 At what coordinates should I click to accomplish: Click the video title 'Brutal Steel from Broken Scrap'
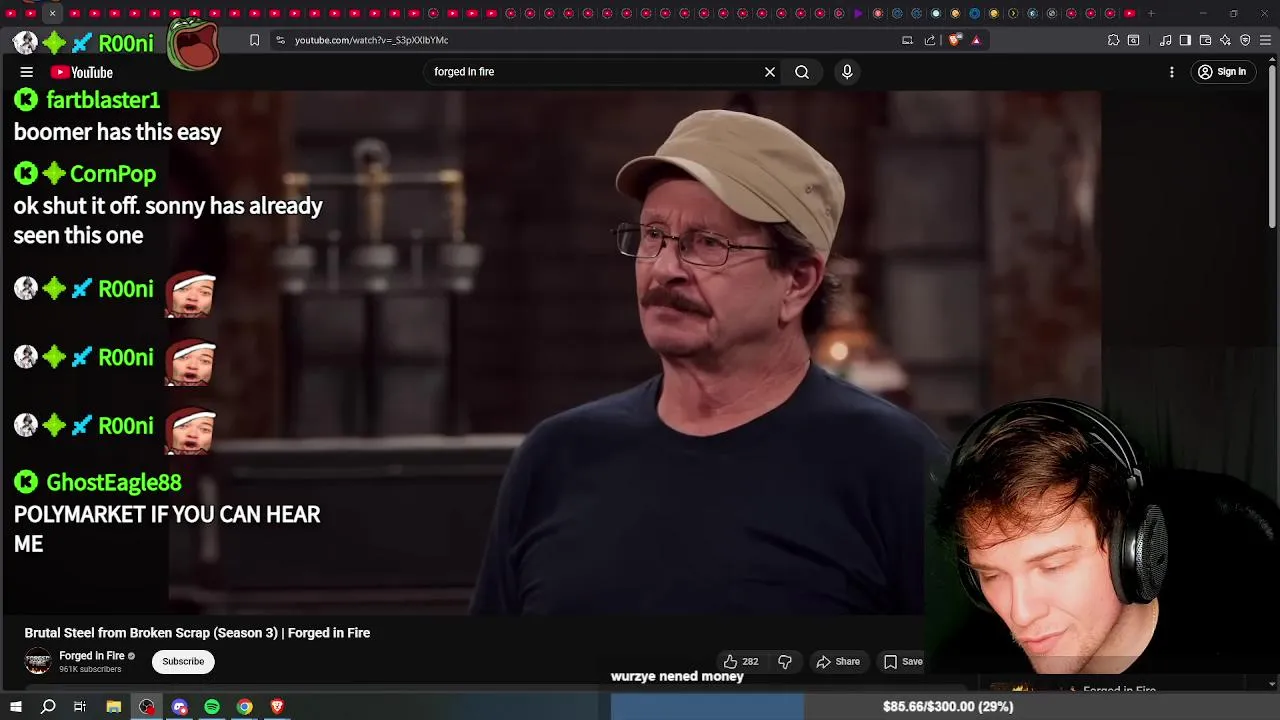(197, 633)
